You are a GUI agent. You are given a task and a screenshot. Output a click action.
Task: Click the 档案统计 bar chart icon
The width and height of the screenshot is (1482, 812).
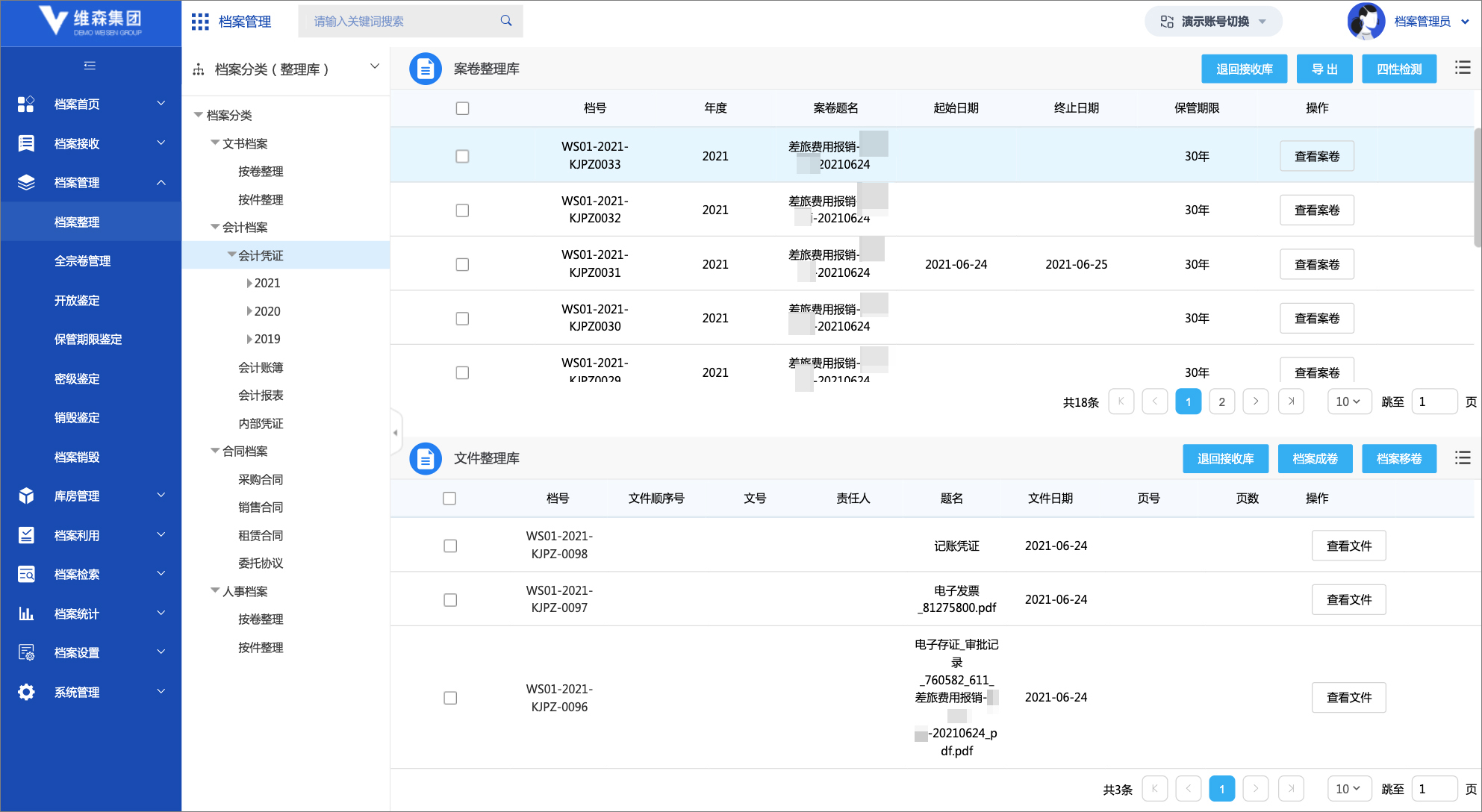(26, 613)
